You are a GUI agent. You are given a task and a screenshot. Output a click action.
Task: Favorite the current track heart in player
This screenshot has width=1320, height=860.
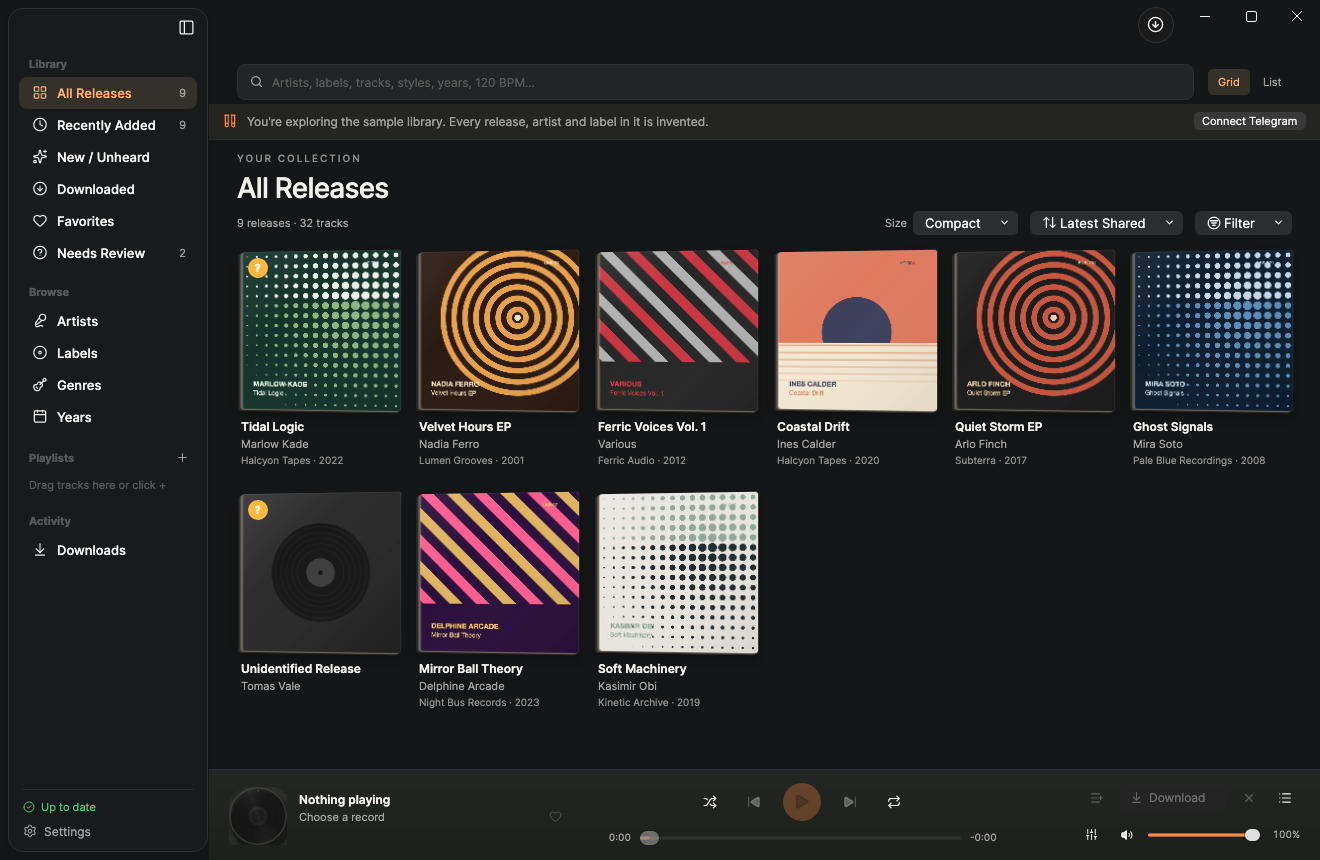[x=556, y=817]
